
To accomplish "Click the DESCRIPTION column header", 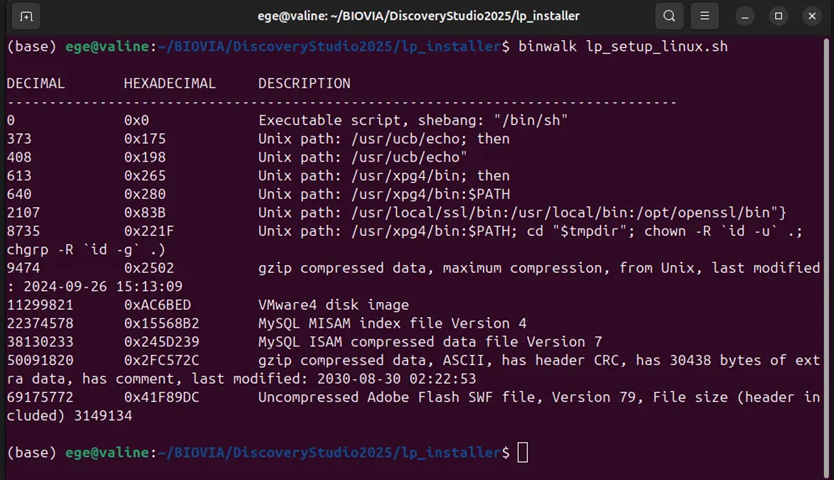I will tap(304, 84).
